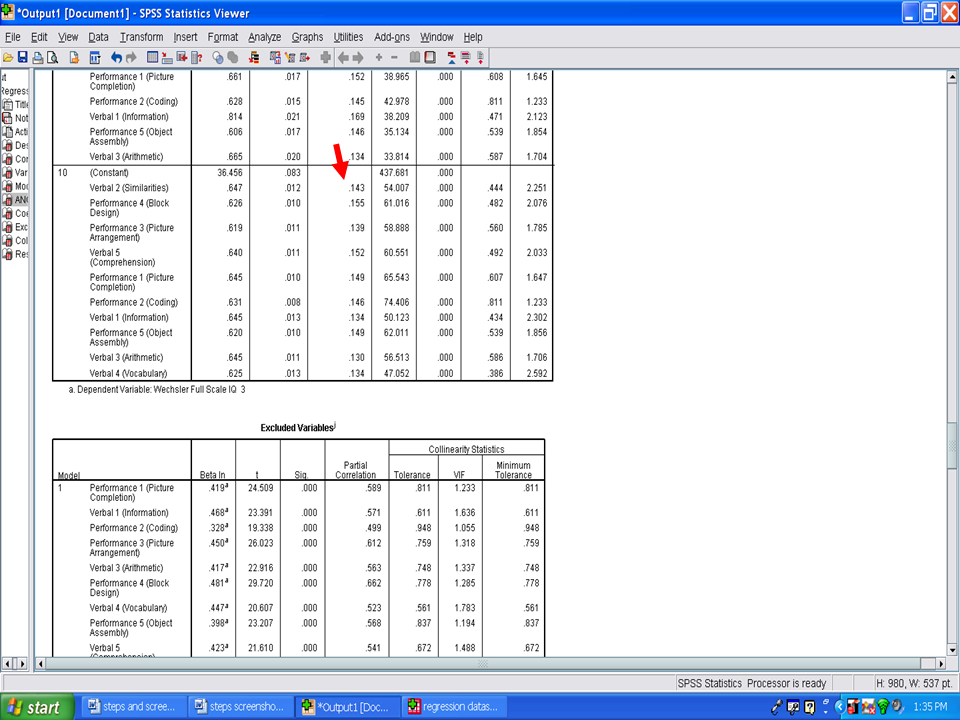Select the Notes item in outline pane

click(x=20, y=118)
